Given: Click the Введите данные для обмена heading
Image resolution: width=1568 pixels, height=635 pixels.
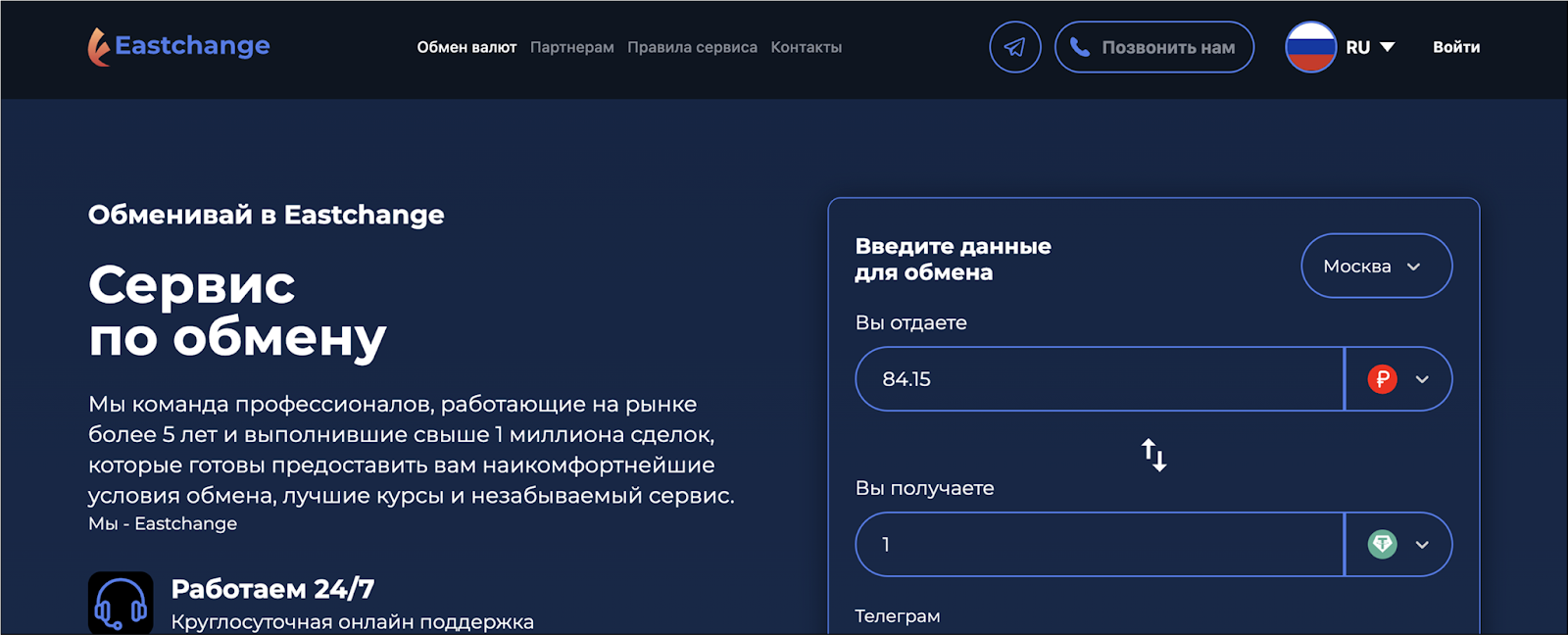Looking at the screenshot, I should tap(953, 259).
